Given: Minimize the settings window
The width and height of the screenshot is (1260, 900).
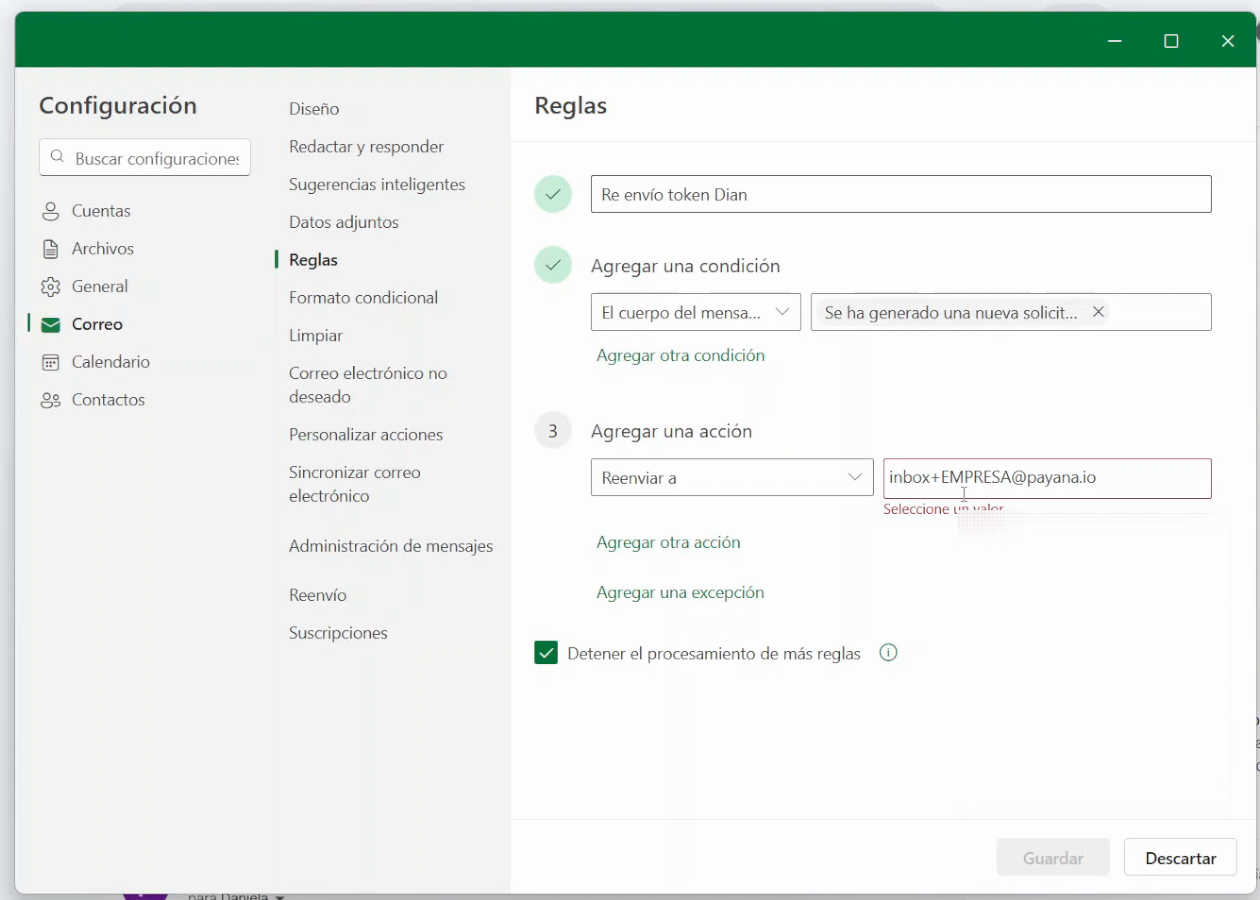Looking at the screenshot, I should (x=1115, y=41).
